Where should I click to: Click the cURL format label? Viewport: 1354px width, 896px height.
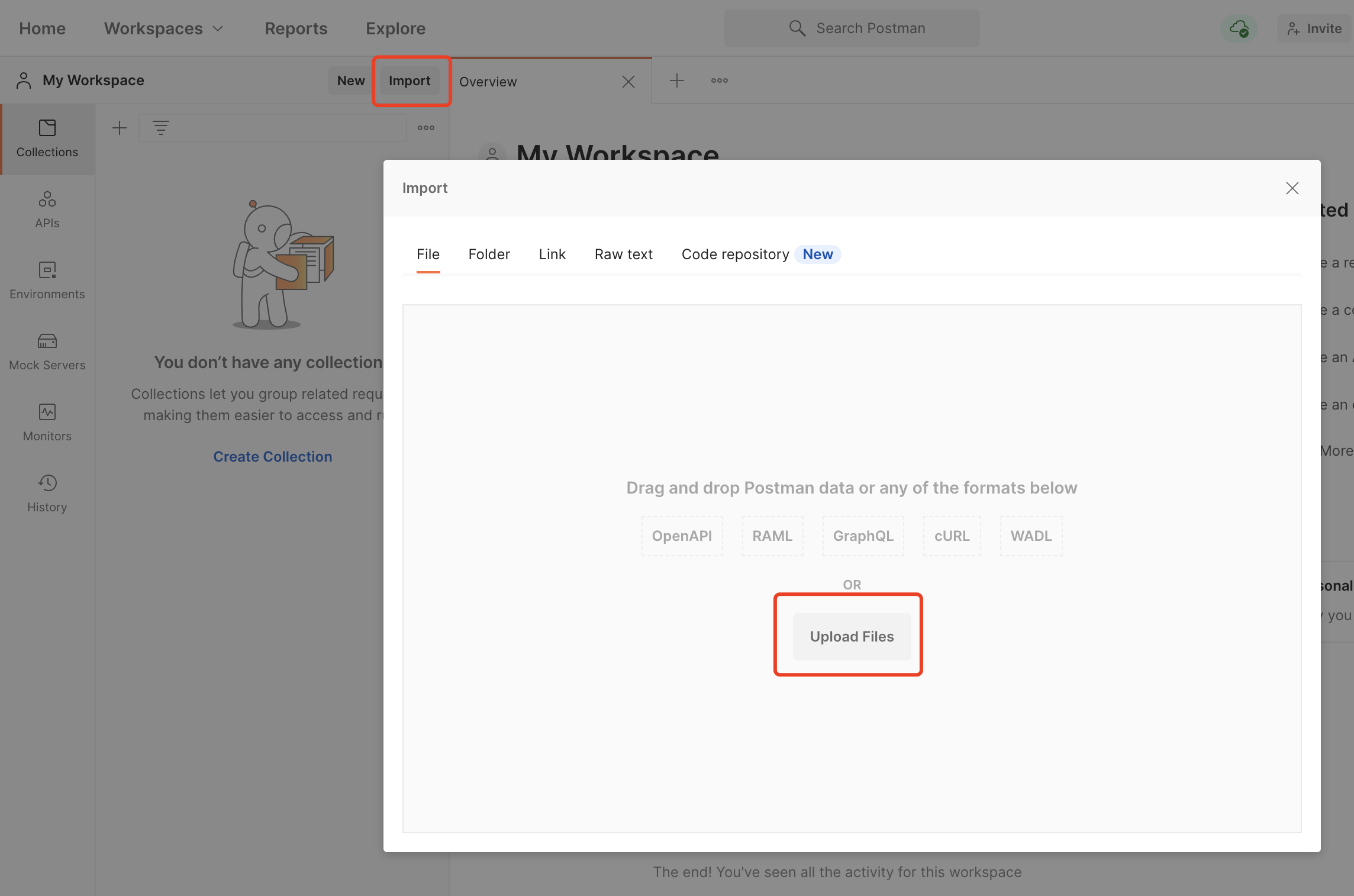point(952,536)
